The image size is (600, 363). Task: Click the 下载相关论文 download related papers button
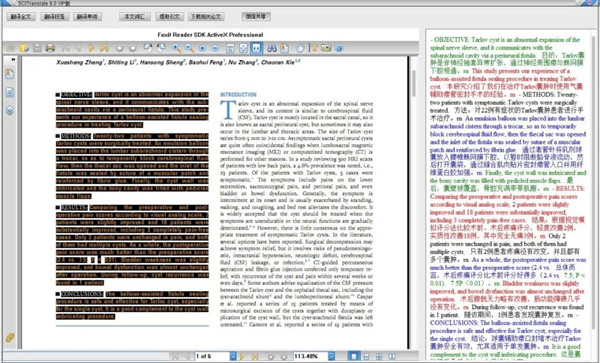point(207,17)
